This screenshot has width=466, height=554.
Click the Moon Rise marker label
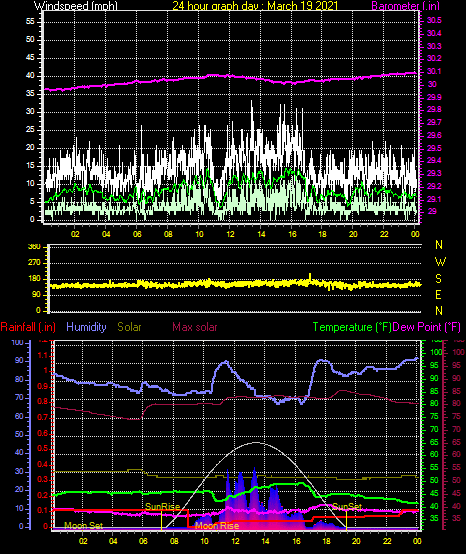[x=217, y=526]
